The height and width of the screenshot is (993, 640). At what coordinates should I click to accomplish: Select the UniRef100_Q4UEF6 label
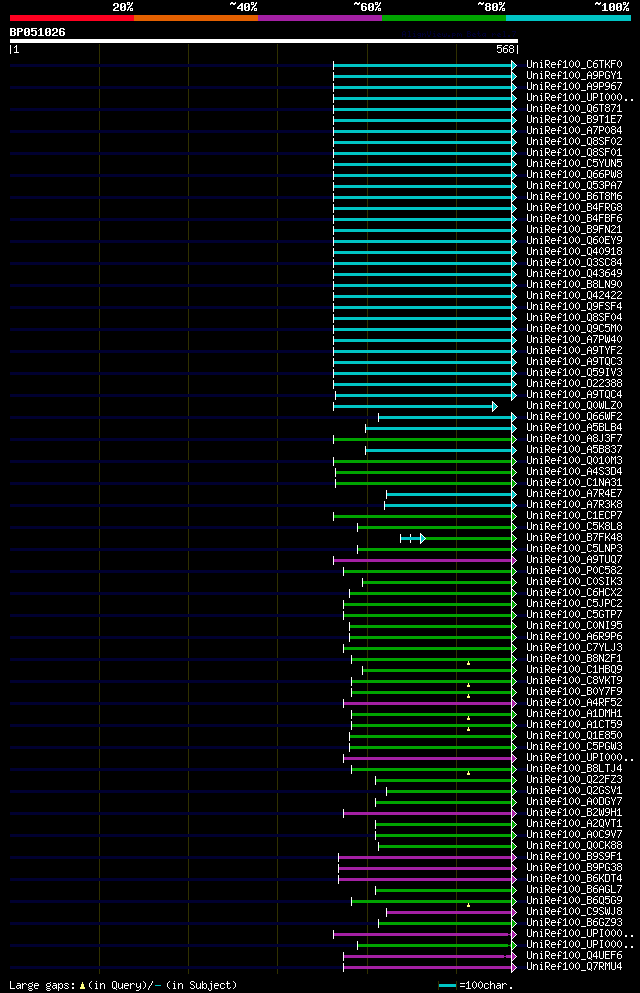pyautogui.click(x=574, y=955)
